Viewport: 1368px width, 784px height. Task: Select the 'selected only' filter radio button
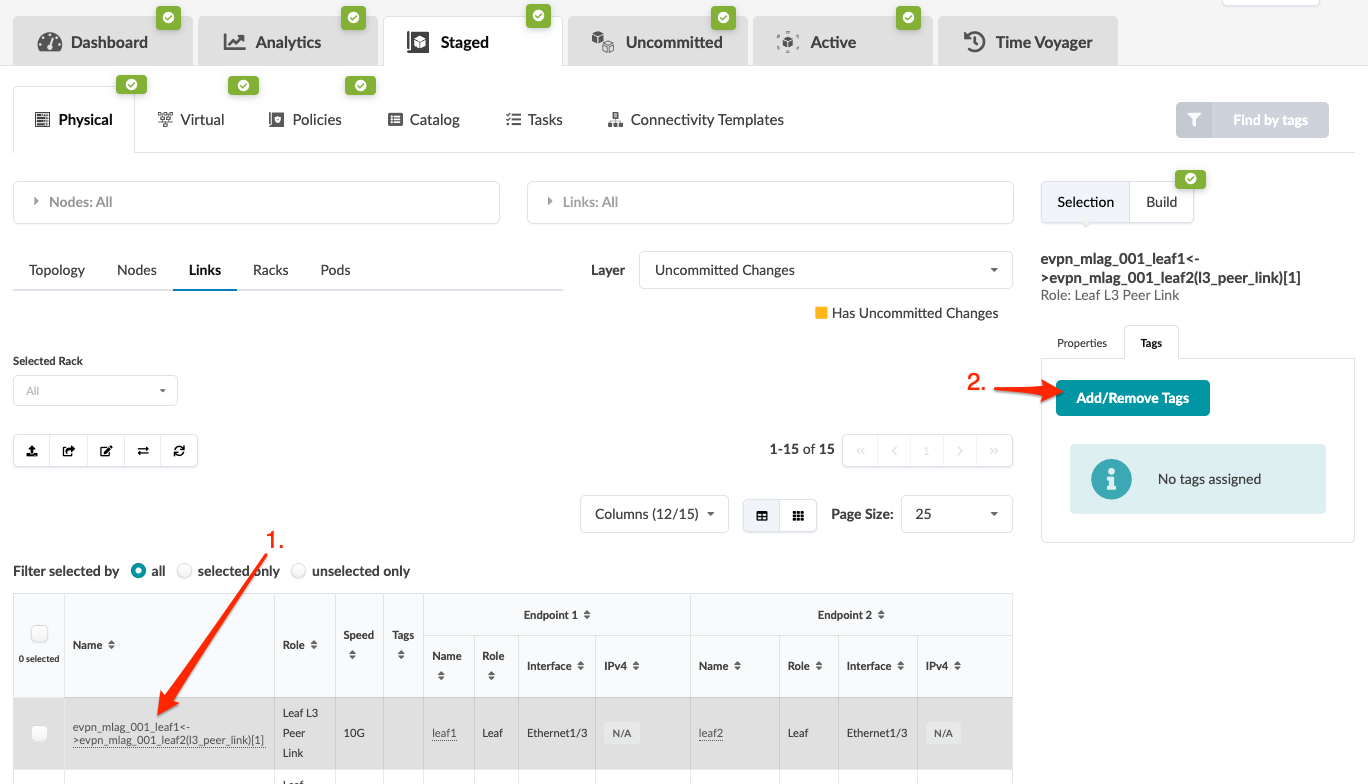click(184, 571)
